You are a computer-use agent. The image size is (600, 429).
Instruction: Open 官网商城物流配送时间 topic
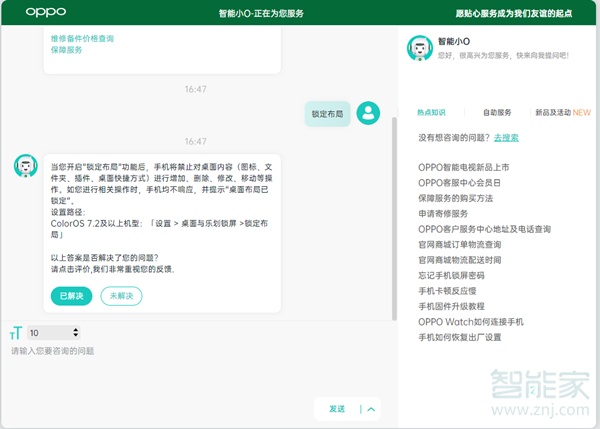click(460, 260)
